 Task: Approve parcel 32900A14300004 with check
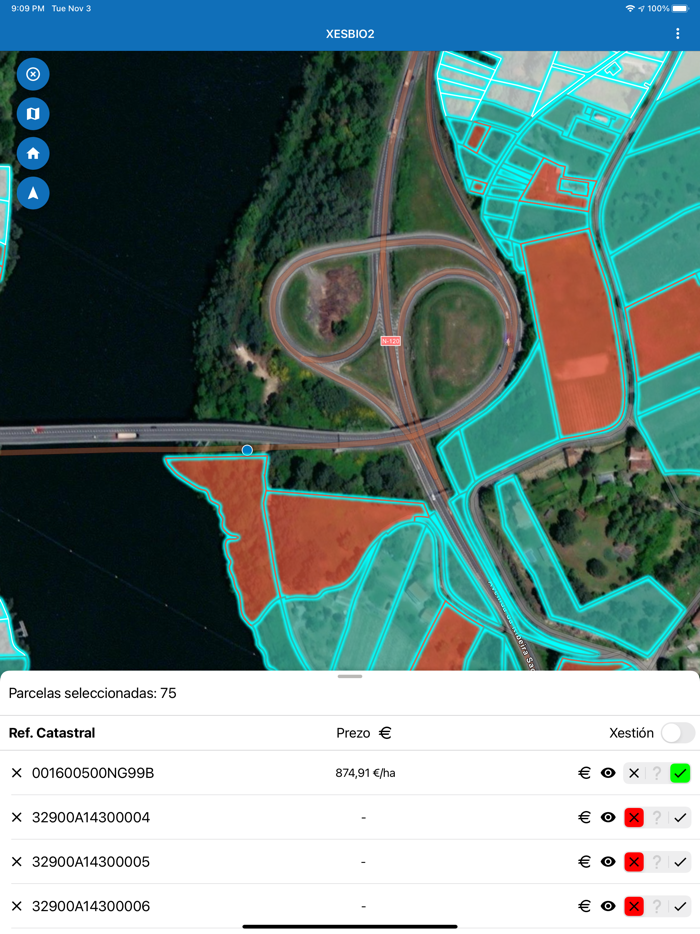680,817
